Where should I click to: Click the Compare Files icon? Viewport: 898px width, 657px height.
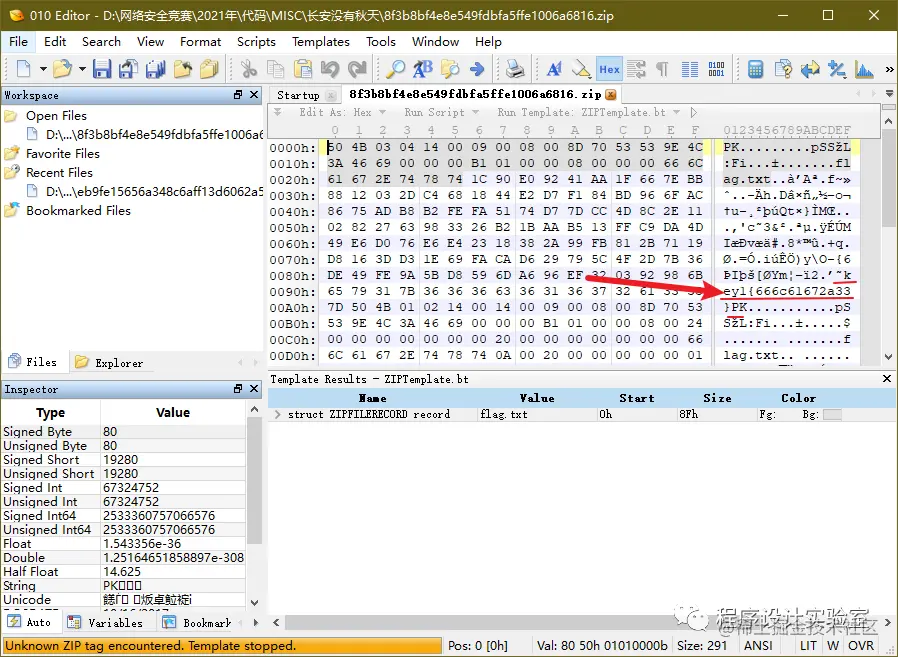pyautogui.click(x=783, y=69)
